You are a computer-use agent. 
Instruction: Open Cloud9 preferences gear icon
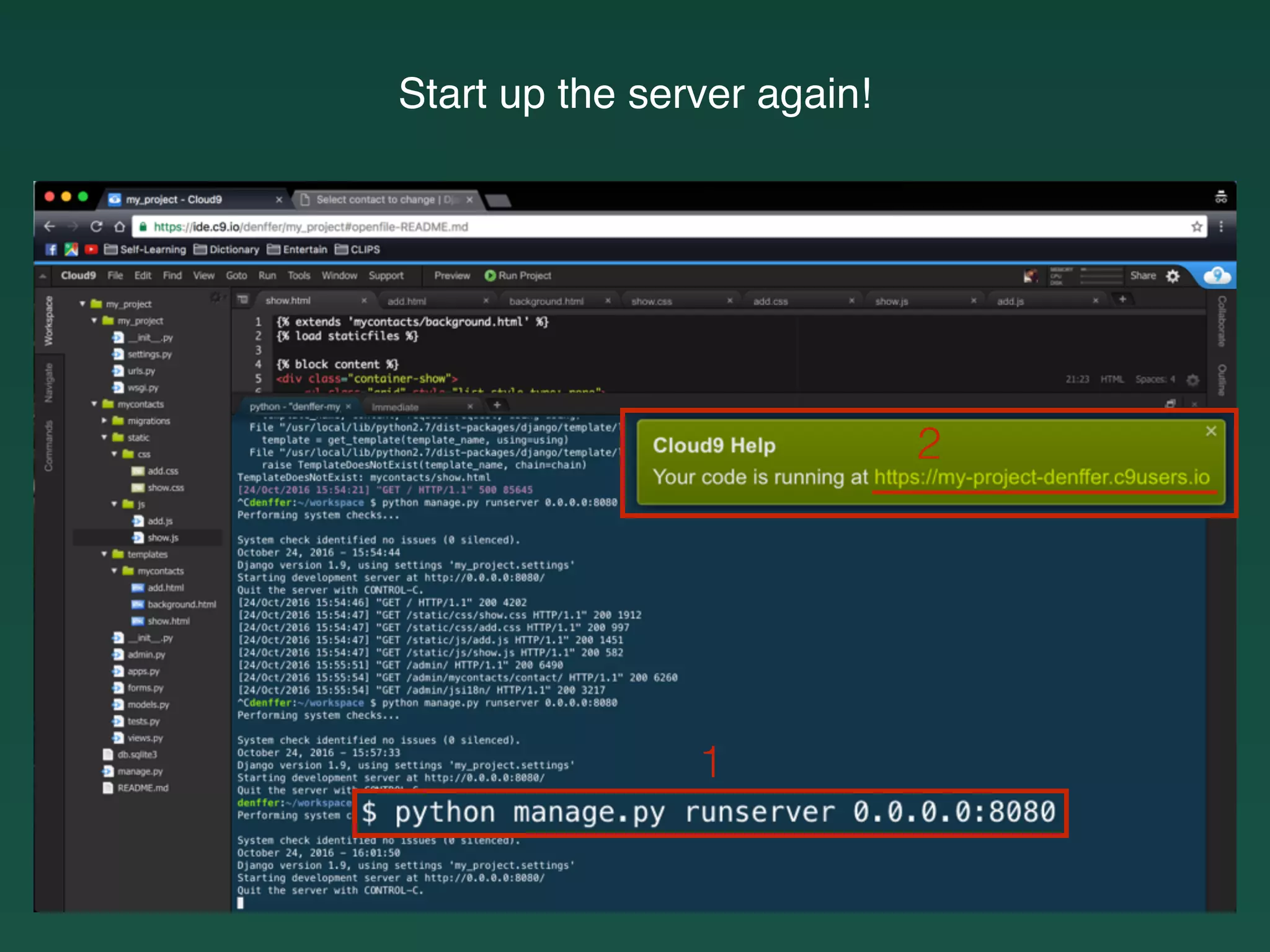(x=1173, y=276)
